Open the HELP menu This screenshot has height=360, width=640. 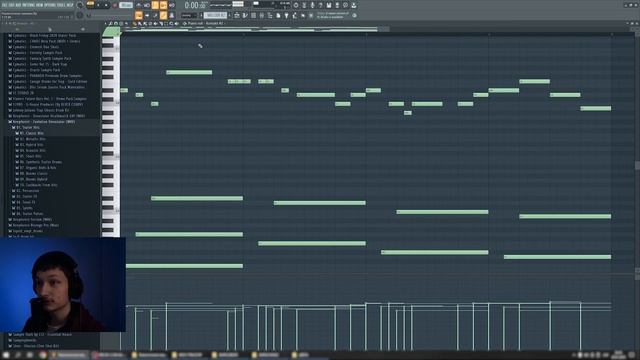point(70,5)
